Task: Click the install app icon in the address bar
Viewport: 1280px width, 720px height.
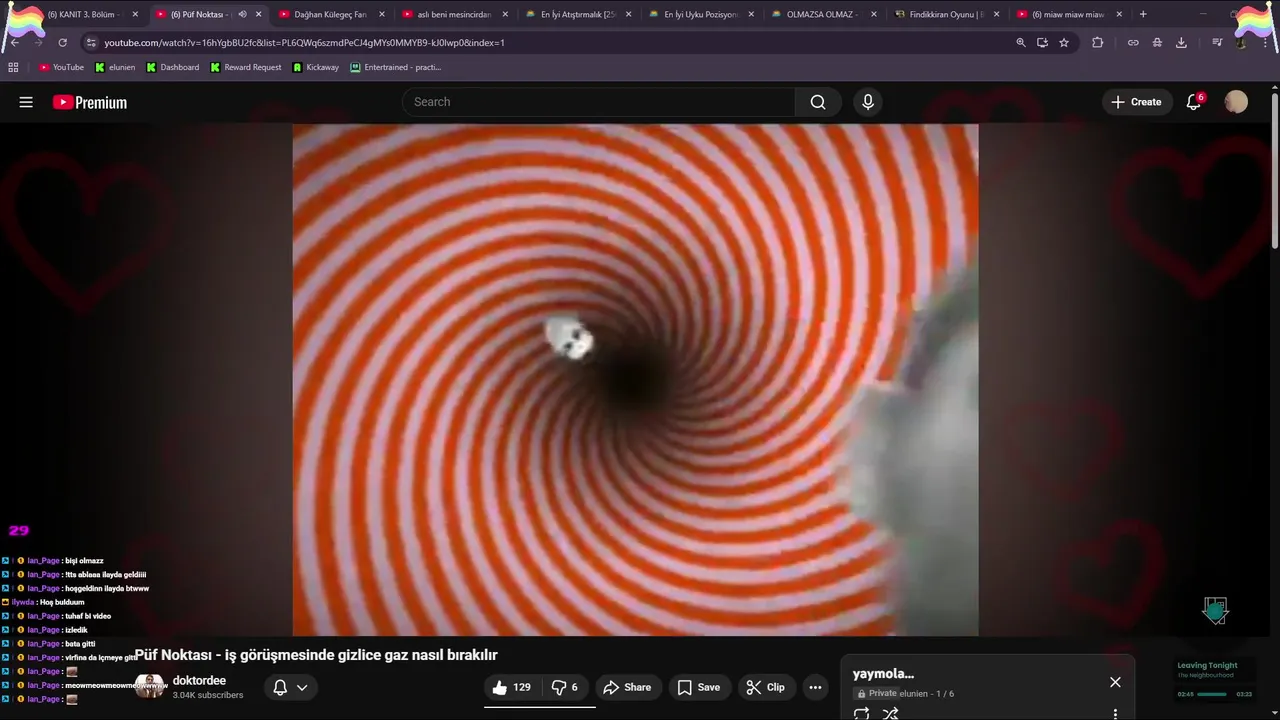Action: [1042, 42]
